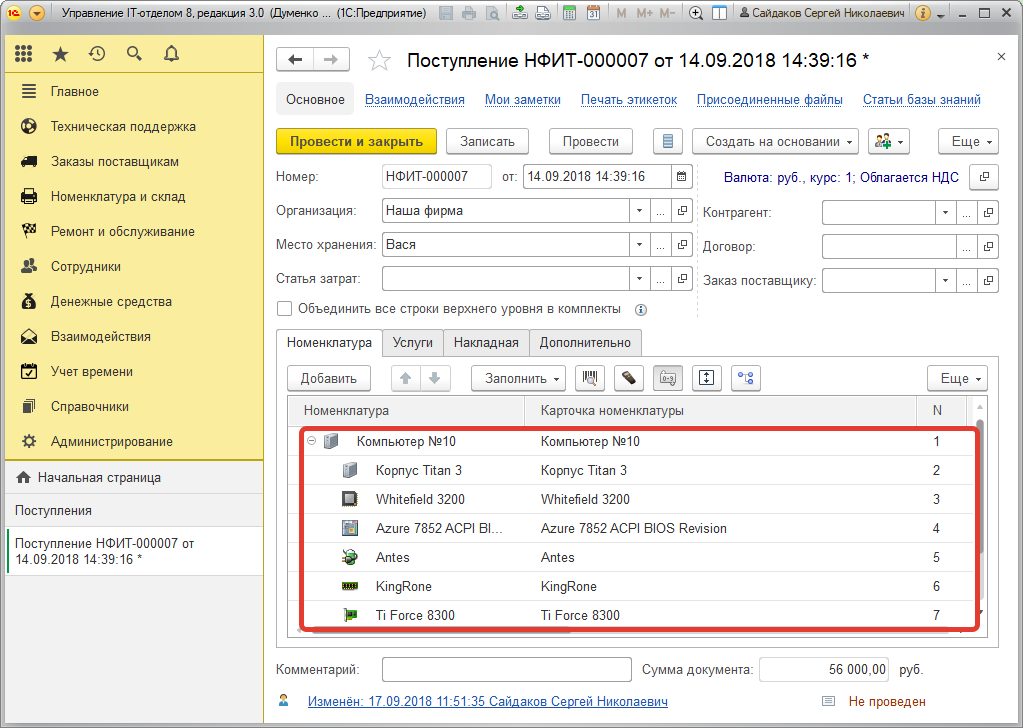Open Favorites with the star icon in the left panel

pos(60,54)
